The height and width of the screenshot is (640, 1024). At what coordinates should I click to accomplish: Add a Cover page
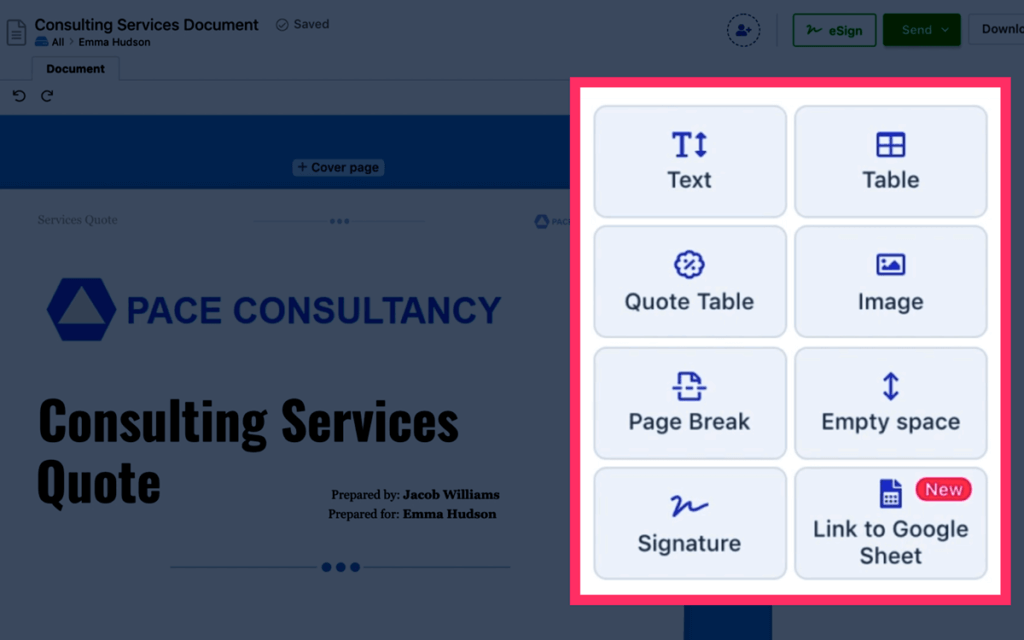(x=338, y=167)
